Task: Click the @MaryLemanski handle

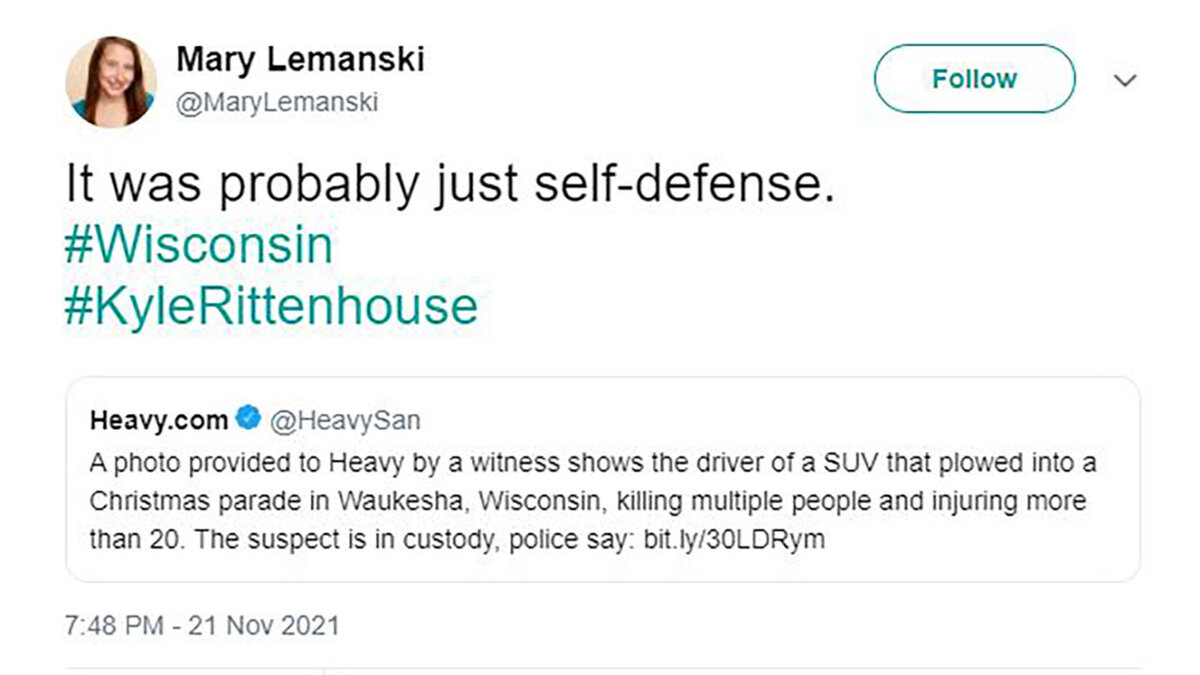Action: click(x=277, y=103)
